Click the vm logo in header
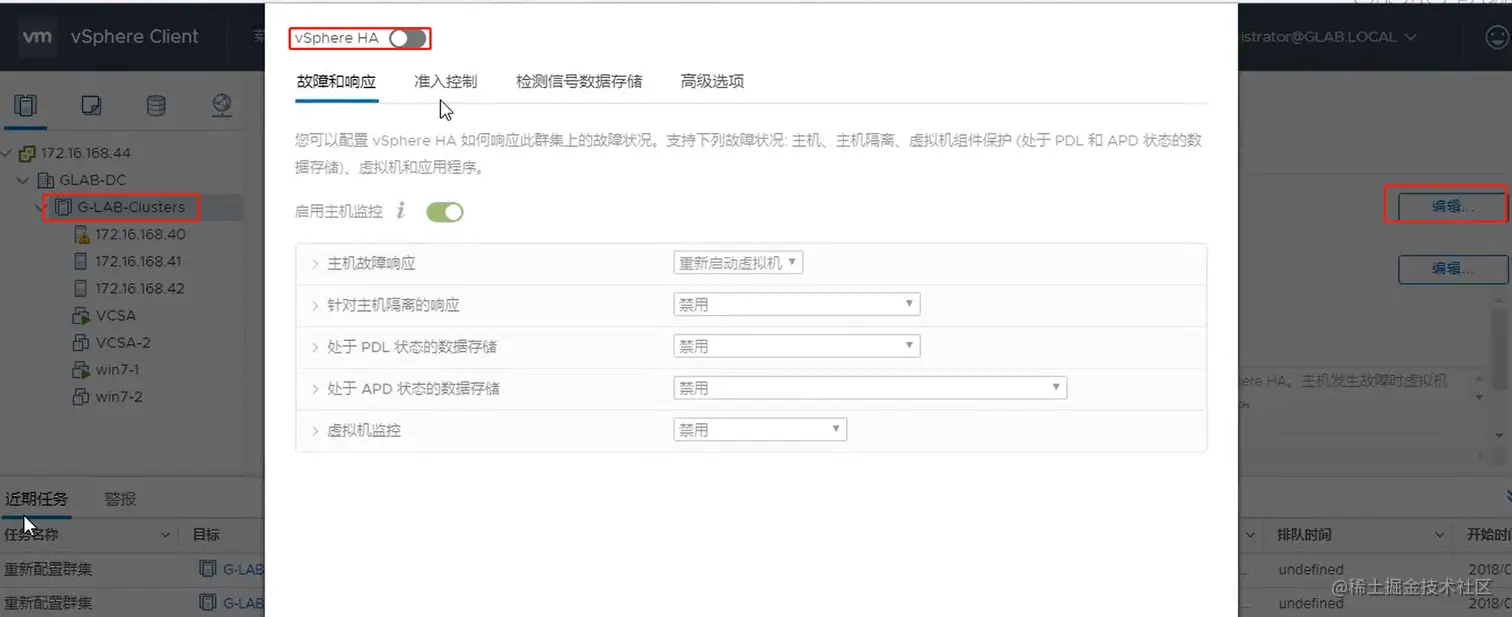 tap(37, 36)
